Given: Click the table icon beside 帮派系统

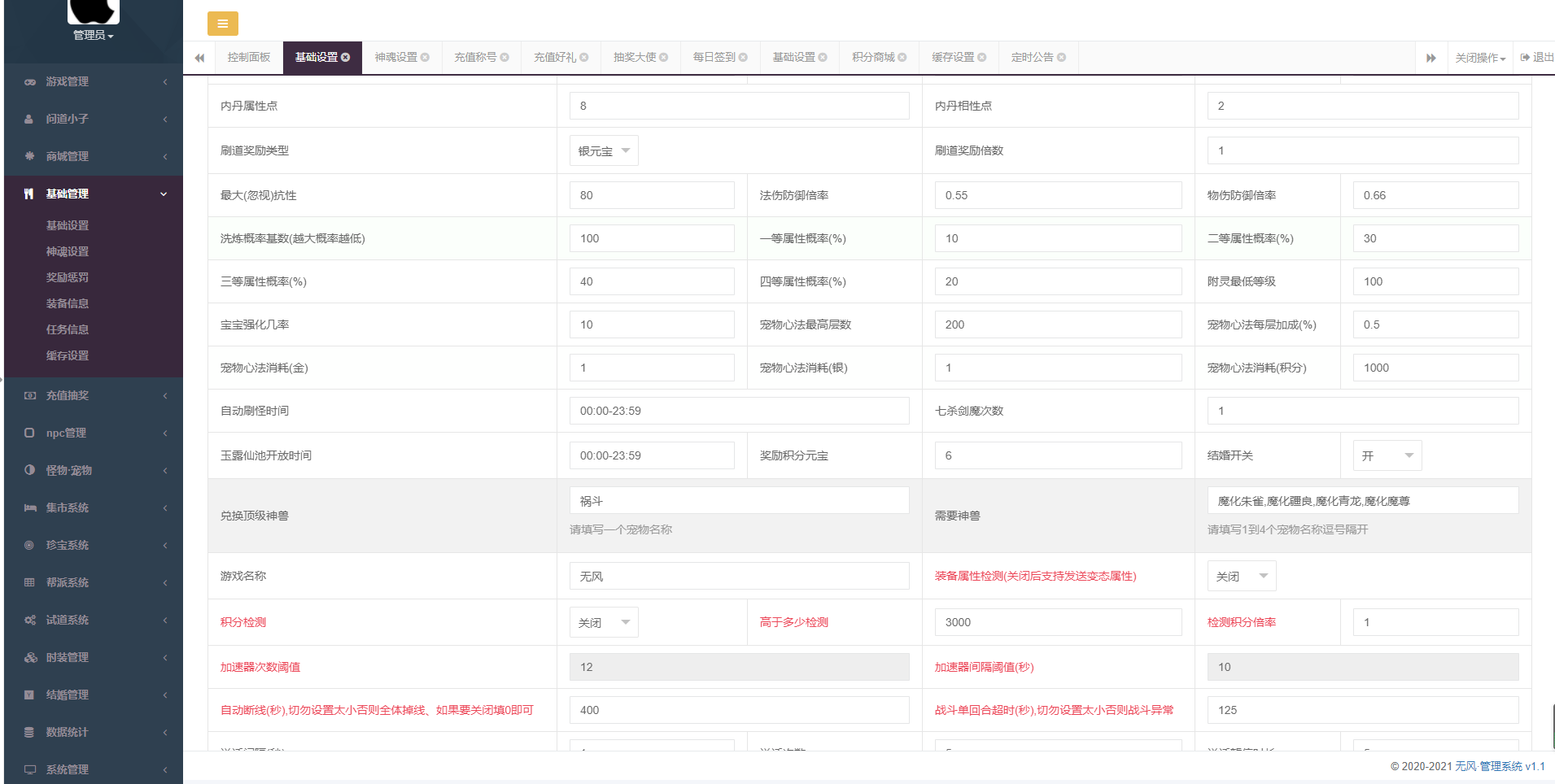Looking at the screenshot, I should [29, 582].
